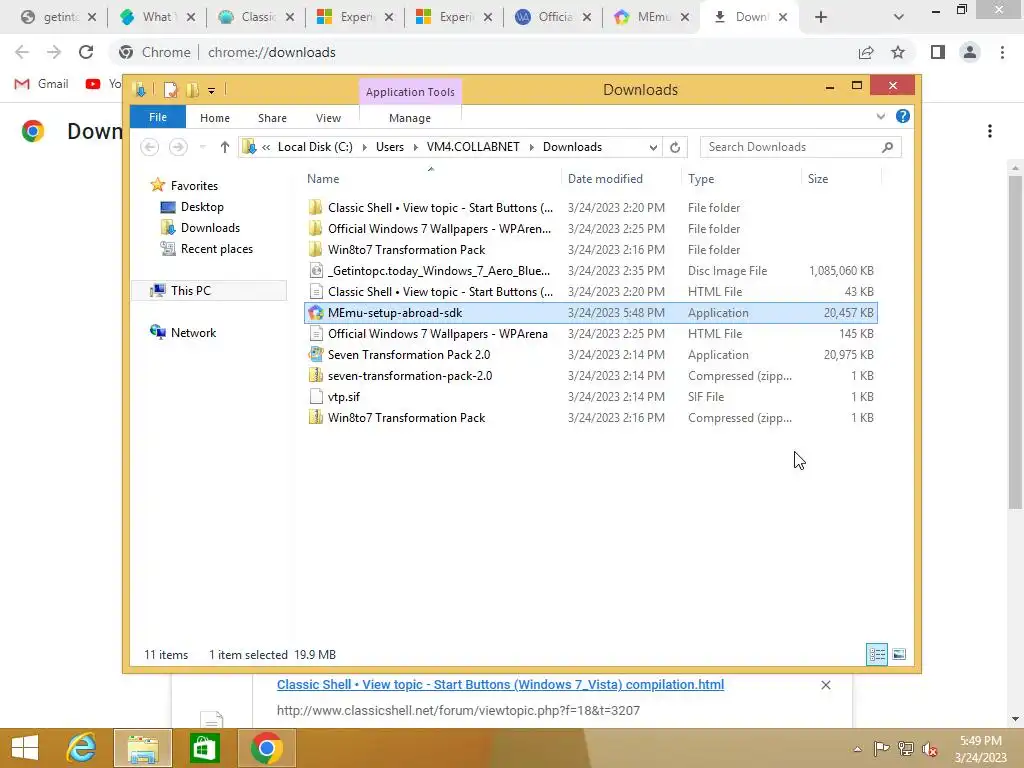Select the _Getintopc.today disc image file

pos(439,271)
